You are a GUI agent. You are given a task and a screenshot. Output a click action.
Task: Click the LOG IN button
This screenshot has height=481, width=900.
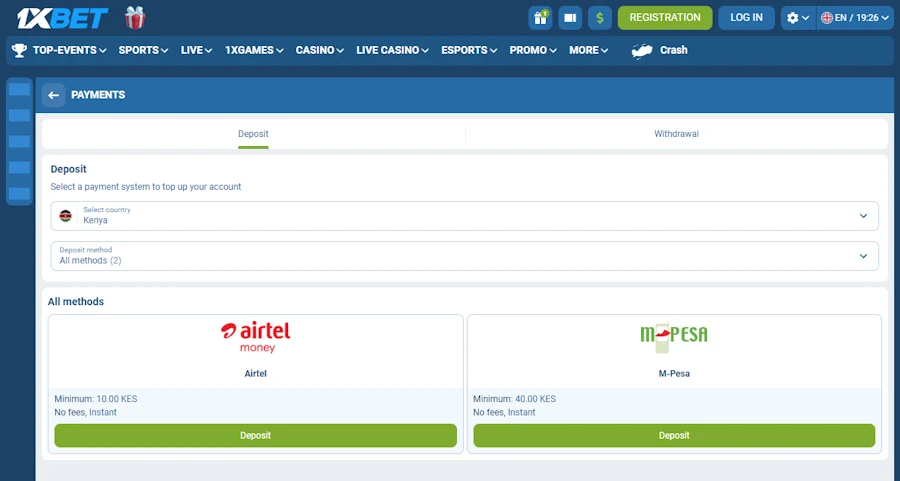(746, 18)
